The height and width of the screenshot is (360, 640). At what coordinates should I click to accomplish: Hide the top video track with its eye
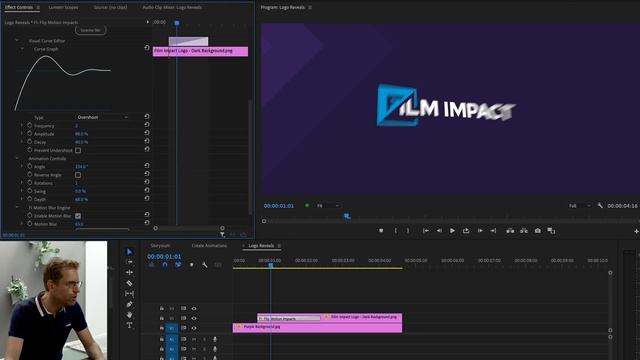(x=194, y=309)
